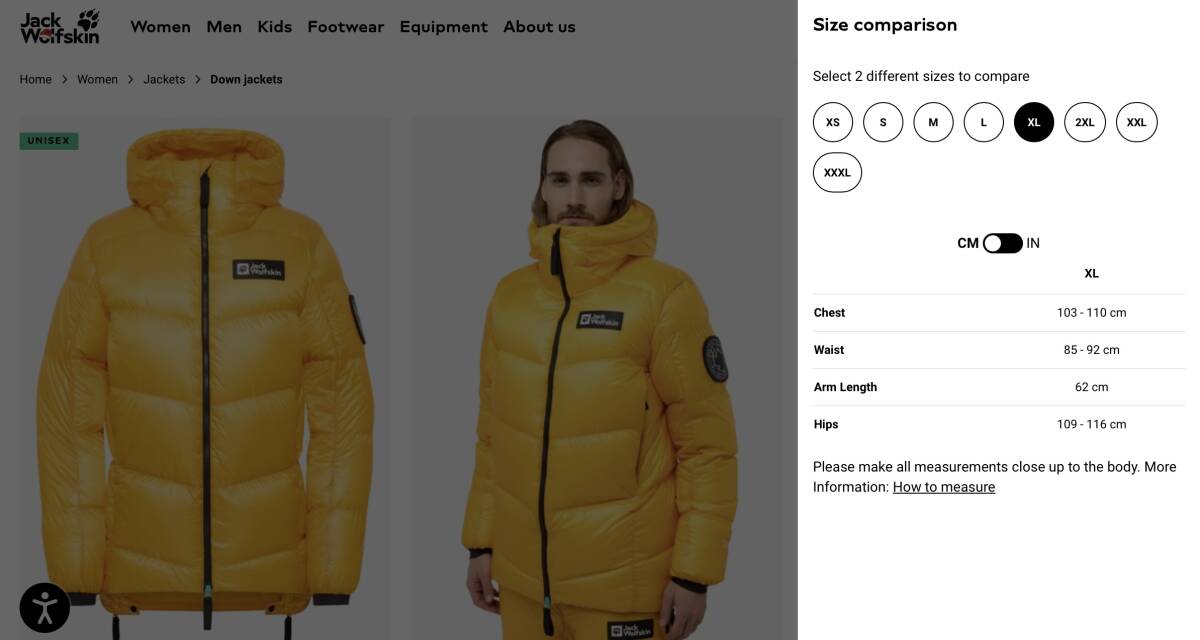Open the Women menu
Image resolution: width=1200 pixels, height=640 pixels.
[160, 27]
